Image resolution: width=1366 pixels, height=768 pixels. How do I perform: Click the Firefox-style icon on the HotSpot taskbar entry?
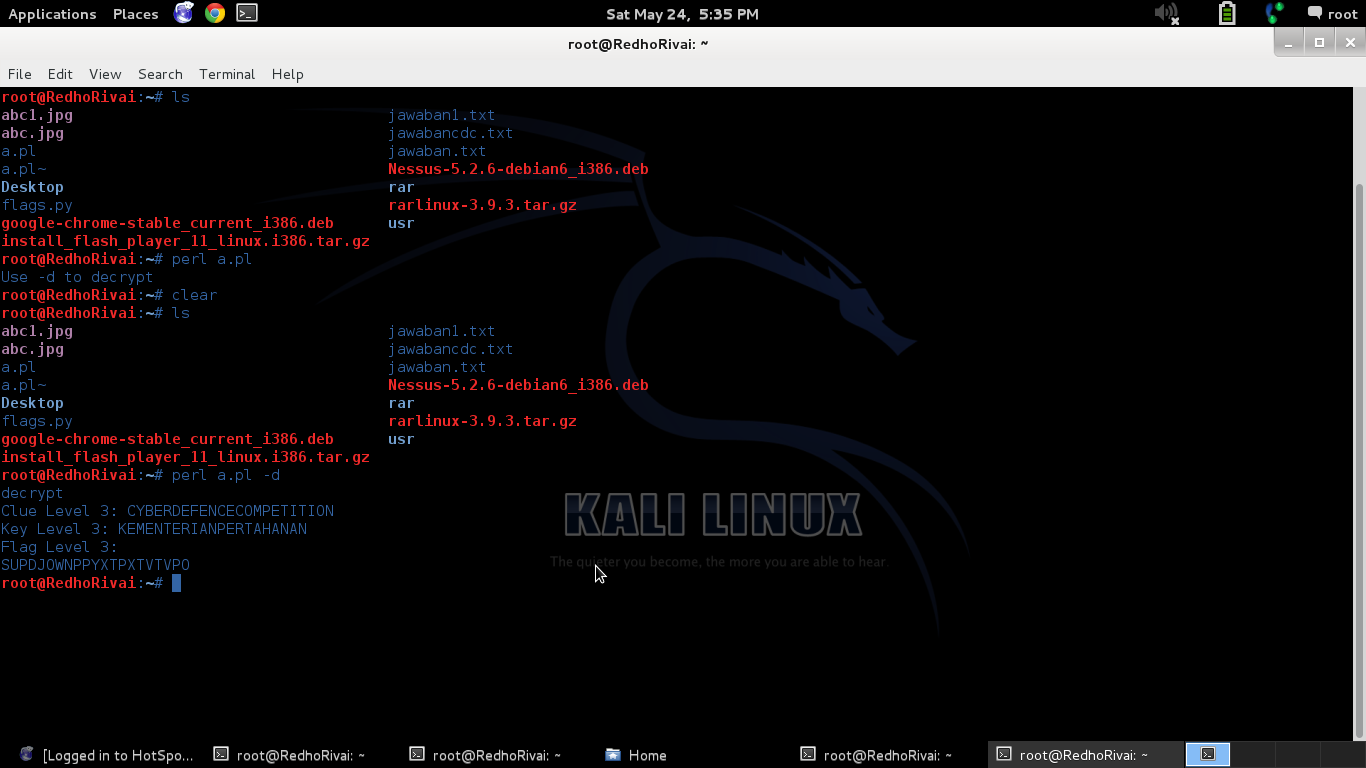(x=27, y=754)
